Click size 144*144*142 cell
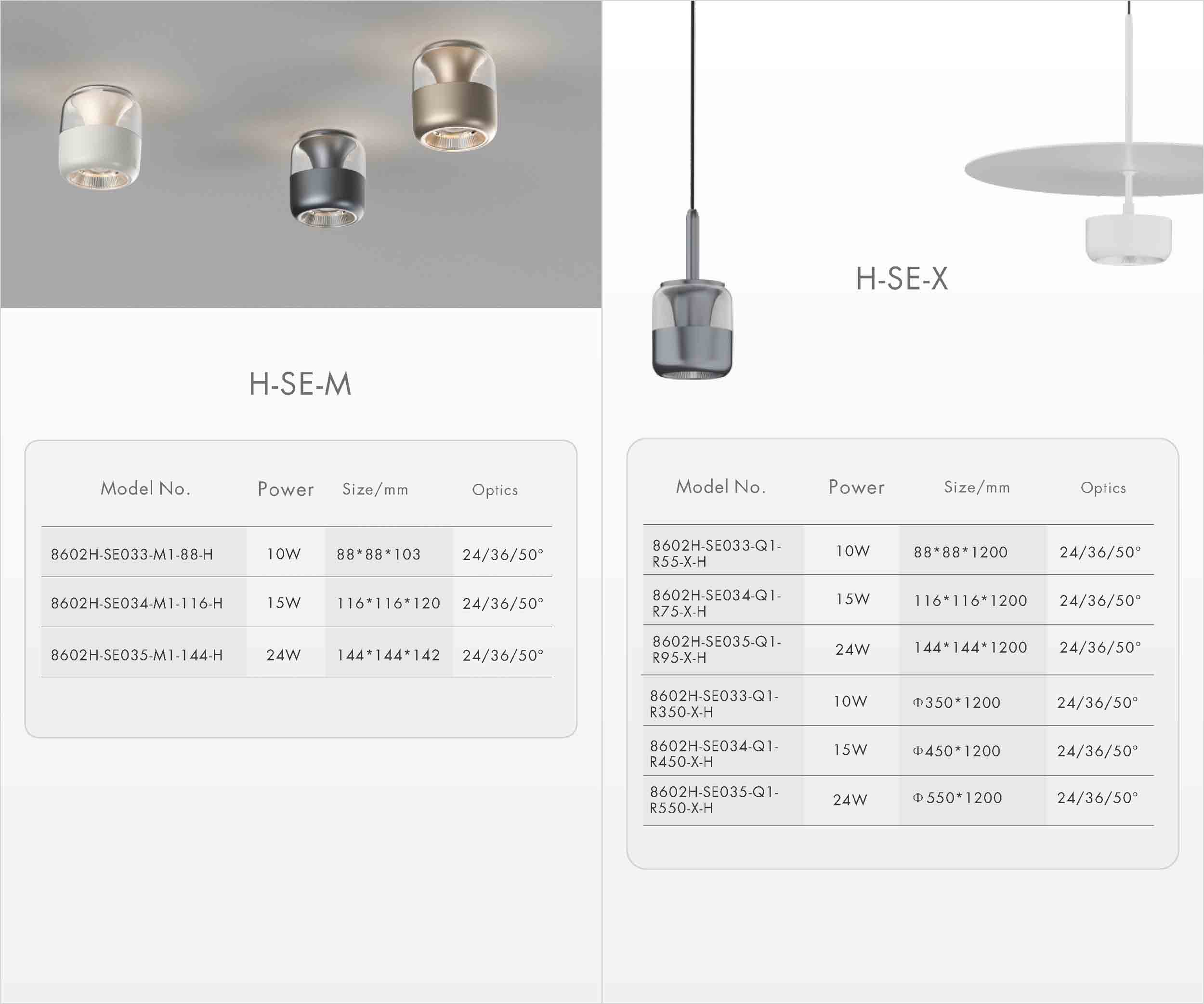Viewport: 1204px width, 1004px height. (x=388, y=655)
